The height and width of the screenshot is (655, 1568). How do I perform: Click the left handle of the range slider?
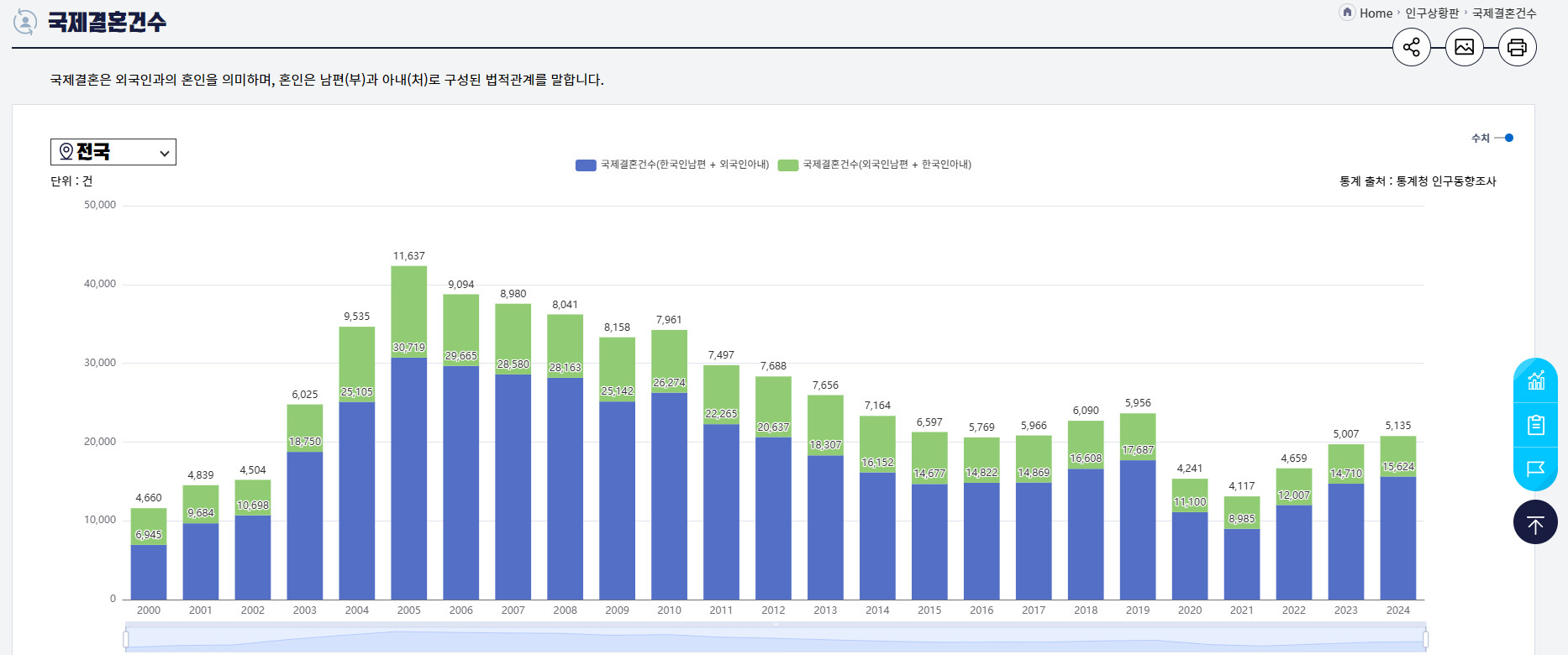pyautogui.click(x=126, y=640)
